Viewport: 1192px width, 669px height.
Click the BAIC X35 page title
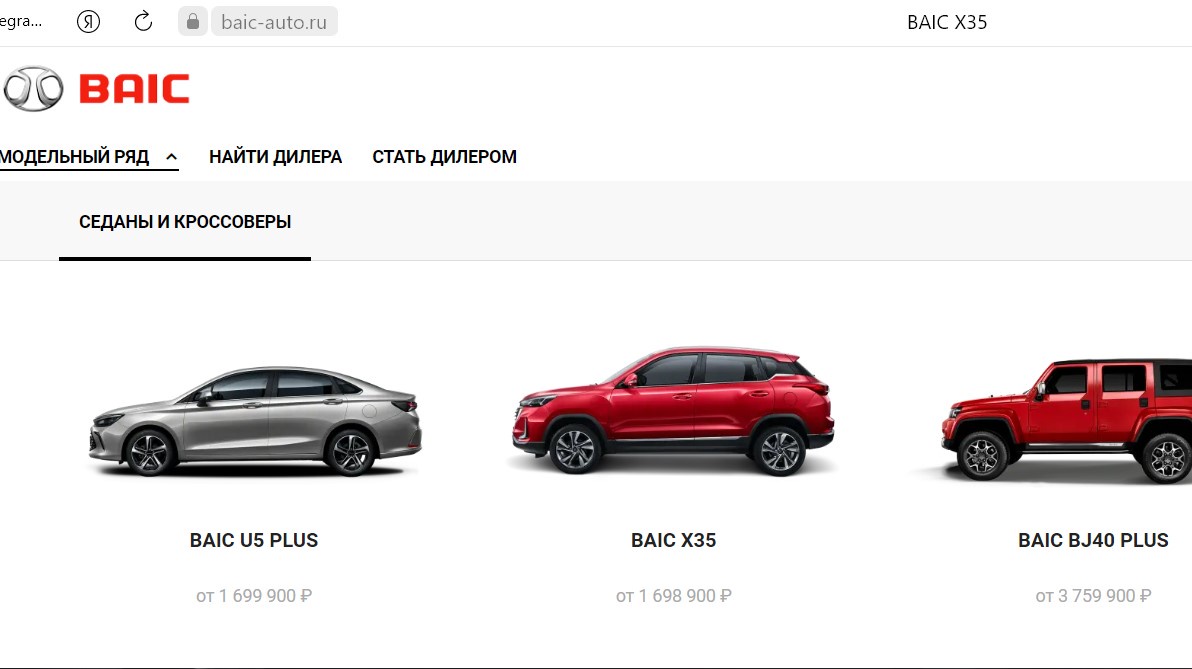[947, 22]
